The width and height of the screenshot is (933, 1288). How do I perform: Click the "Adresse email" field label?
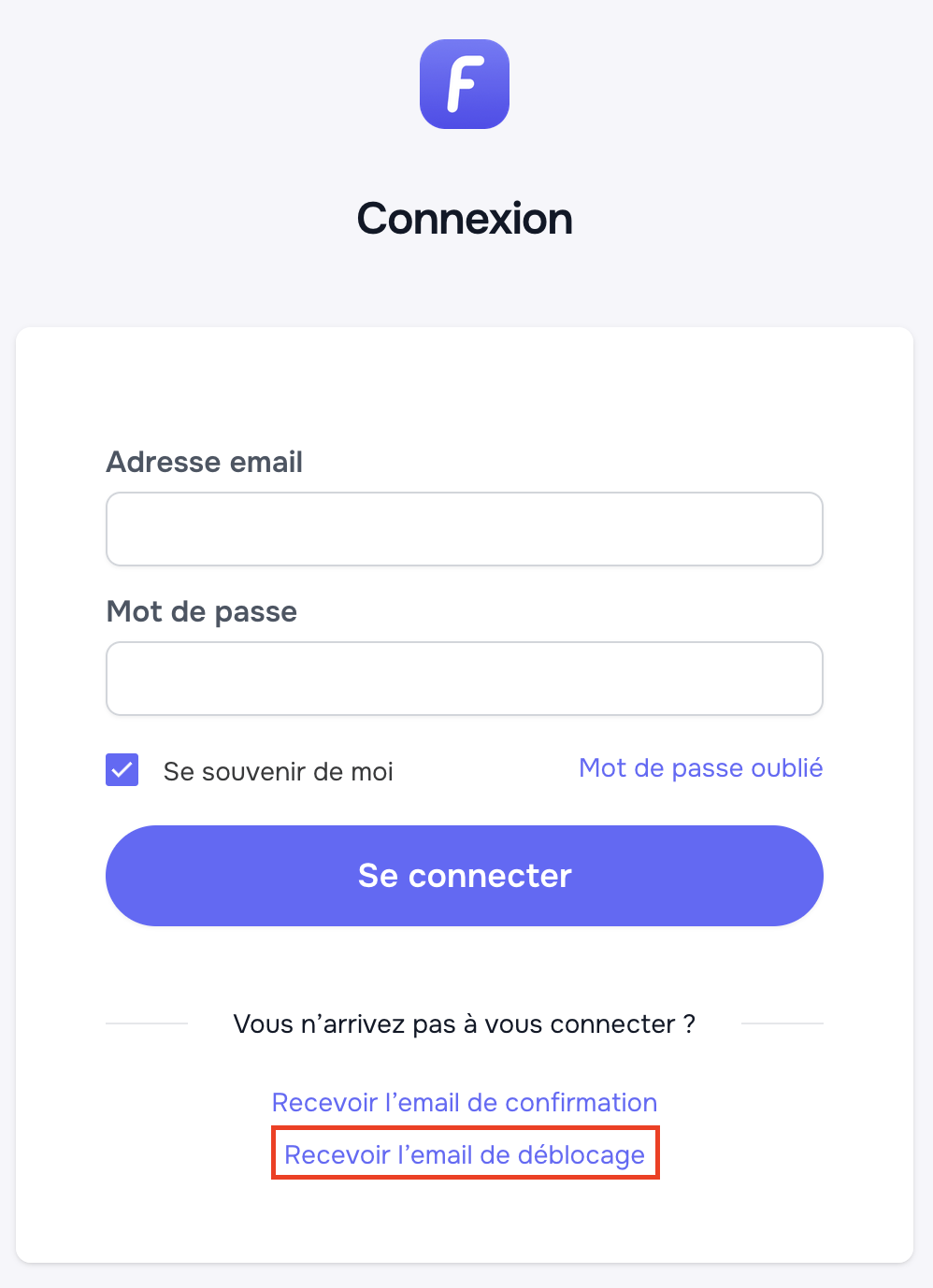point(205,462)
